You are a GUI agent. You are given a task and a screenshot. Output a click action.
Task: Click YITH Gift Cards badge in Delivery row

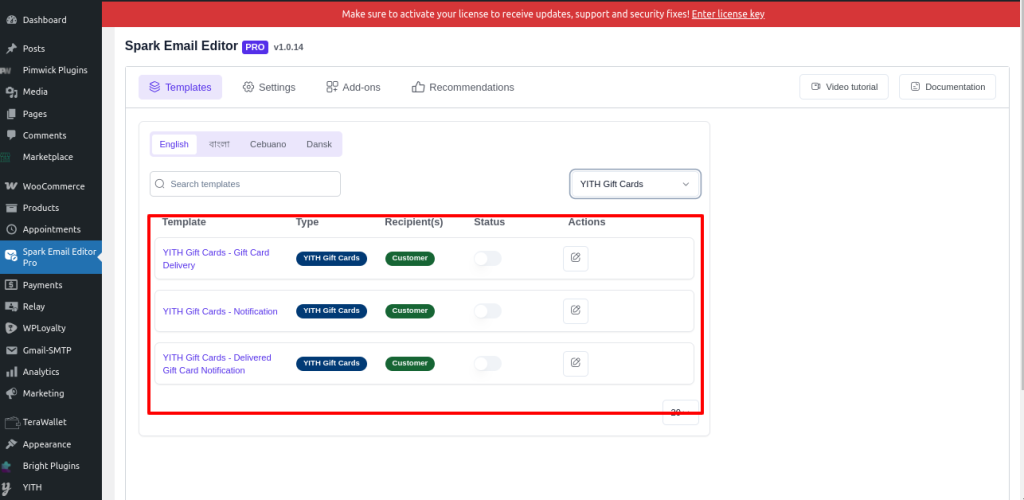[x=332, y=258]
